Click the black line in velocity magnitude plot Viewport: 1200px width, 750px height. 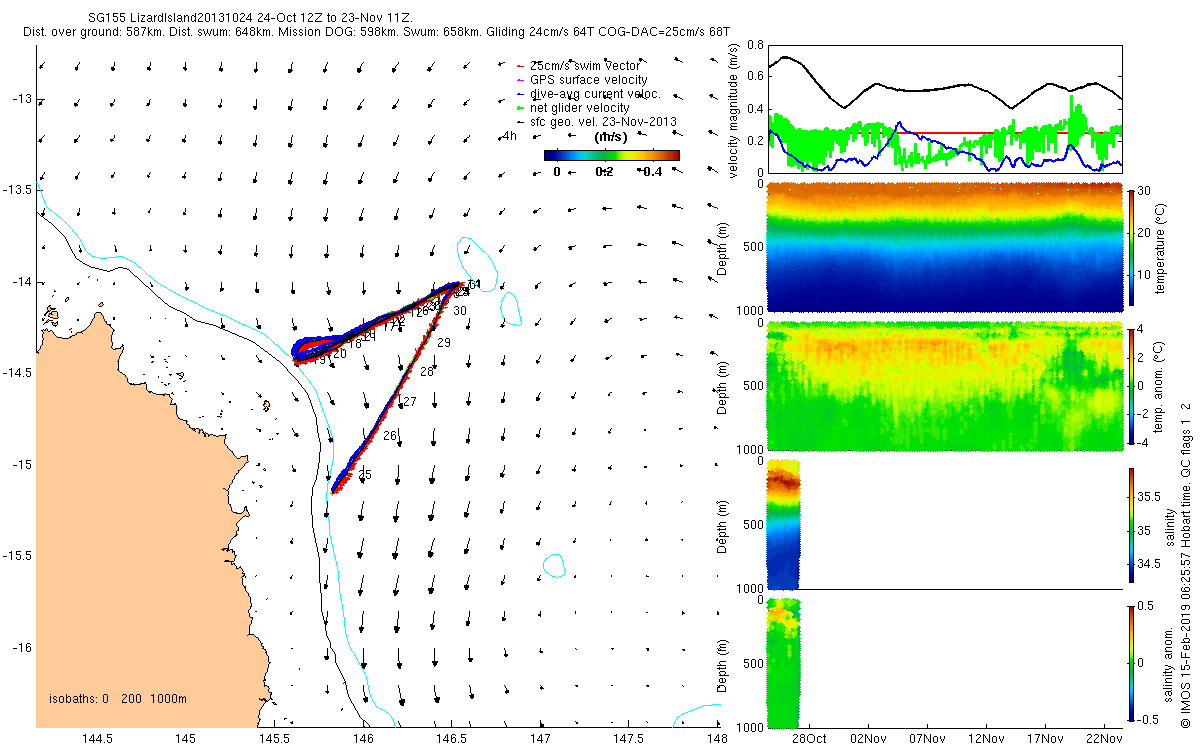coord(944,89)
